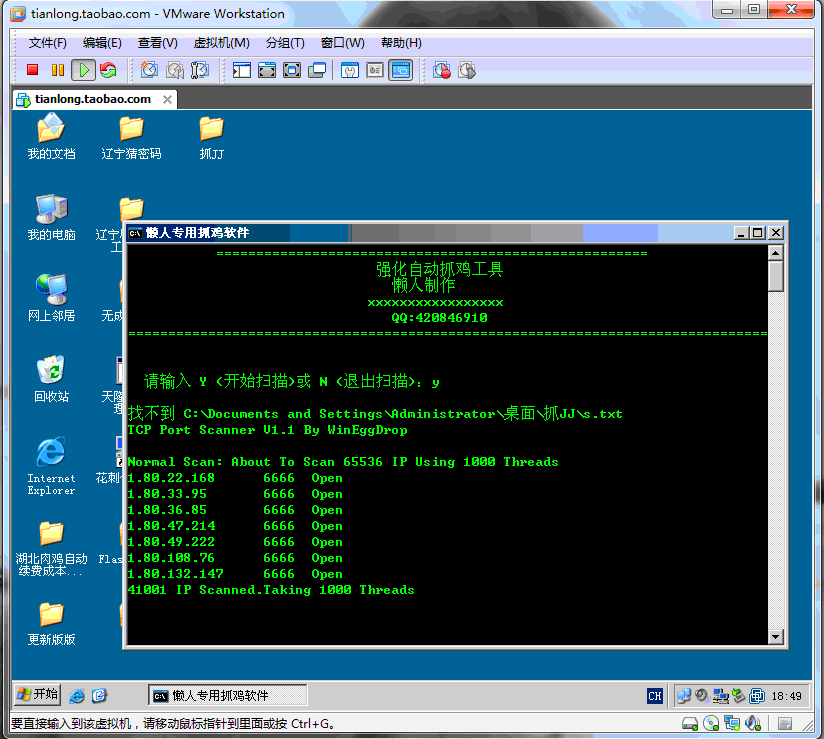
Task: Click the console line 1.80.47.214
Action: tap(235, 526)
